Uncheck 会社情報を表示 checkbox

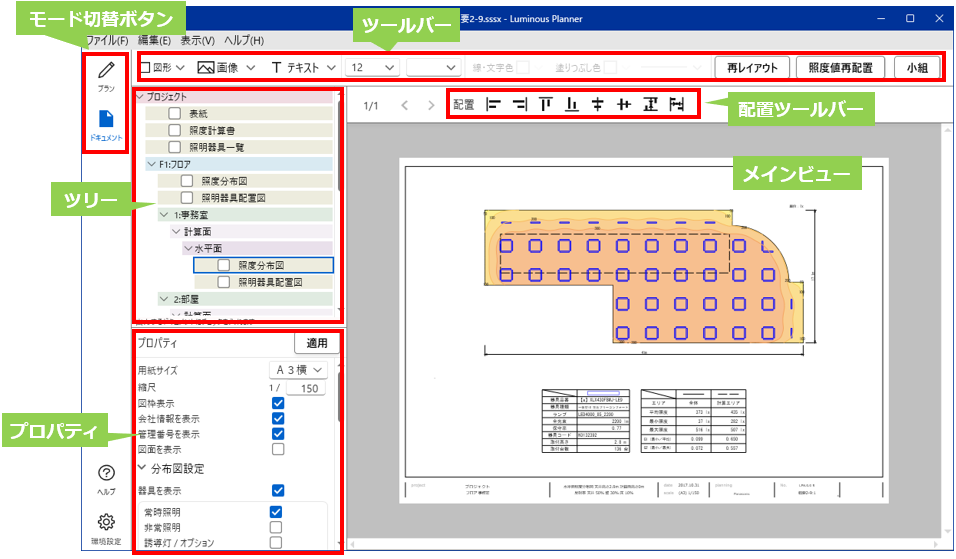click(x=278, y=419)
